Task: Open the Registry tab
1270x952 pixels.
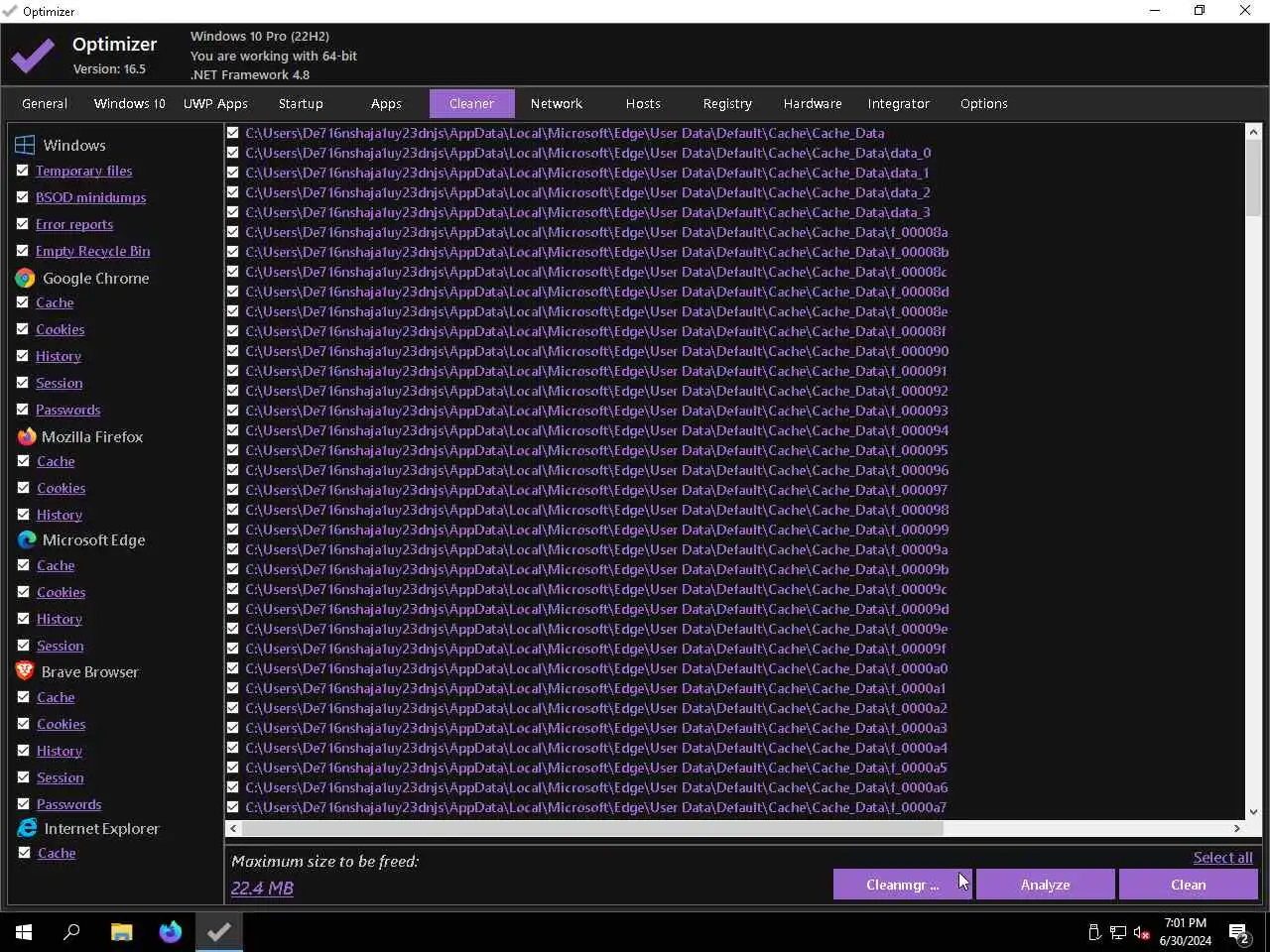Action: click(x=727, y=103)
